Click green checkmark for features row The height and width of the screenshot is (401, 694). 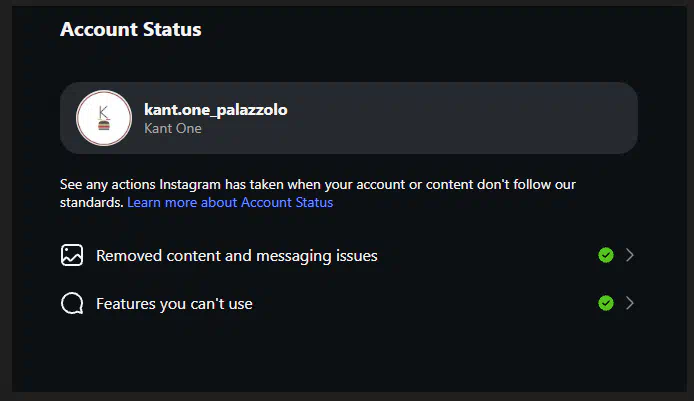(x=605, y=303)
